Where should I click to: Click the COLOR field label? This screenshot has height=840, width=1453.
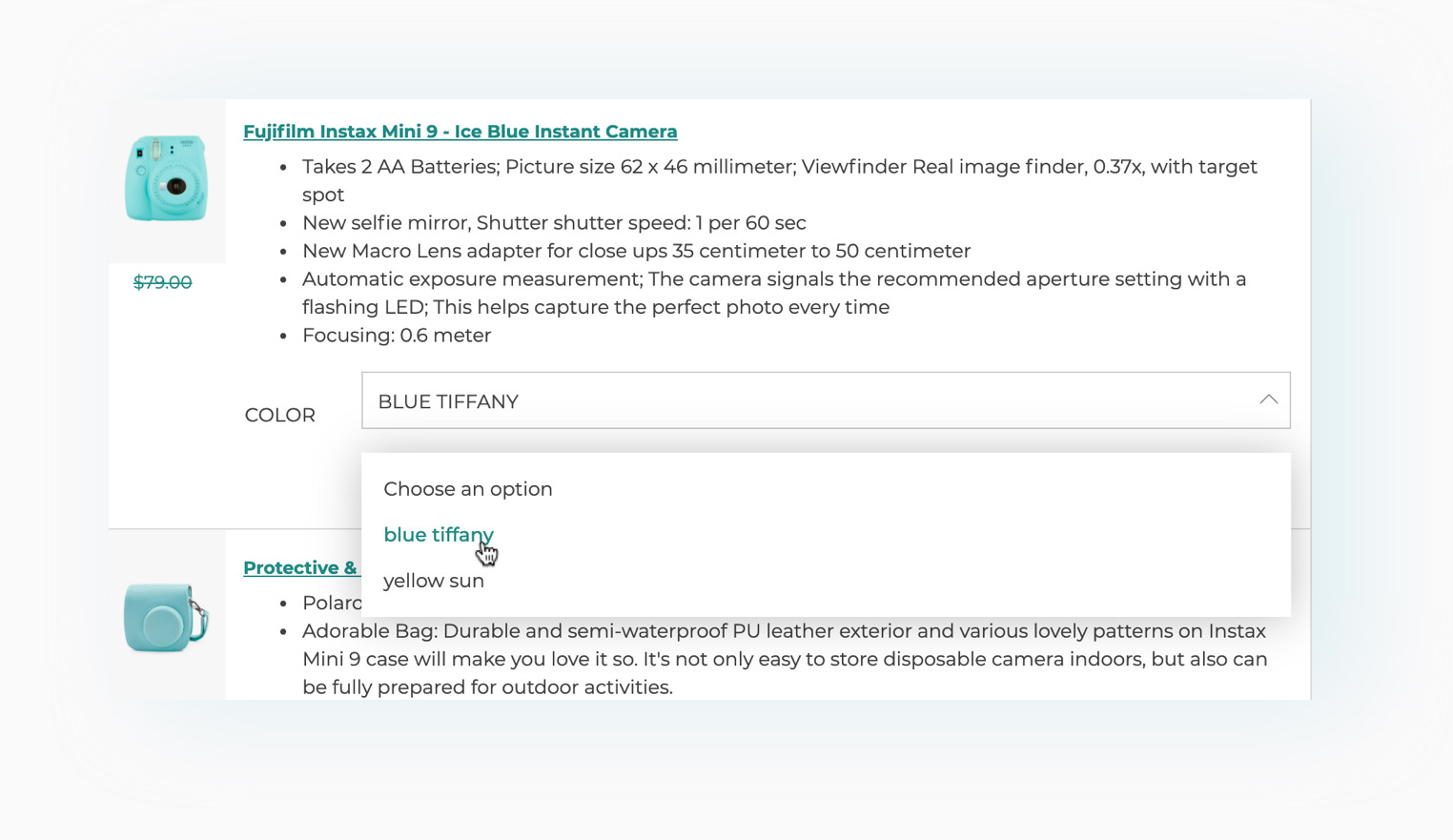pyautogui.click(x=279, y=416)
